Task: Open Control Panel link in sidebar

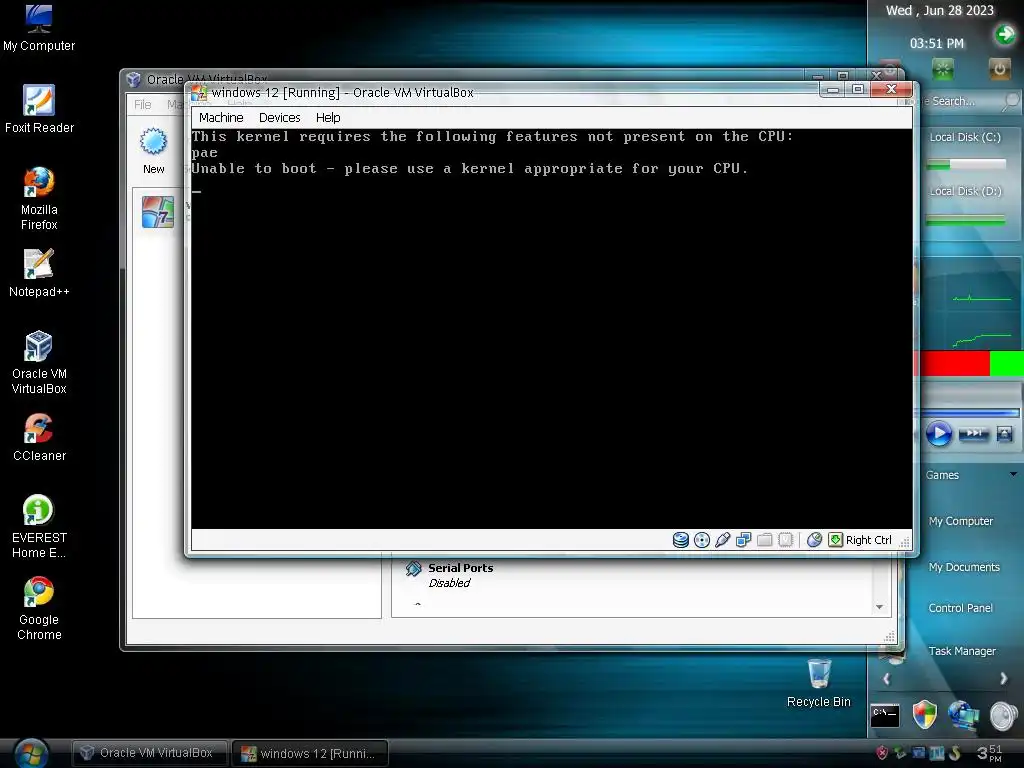Action: [x=960, y=608]
